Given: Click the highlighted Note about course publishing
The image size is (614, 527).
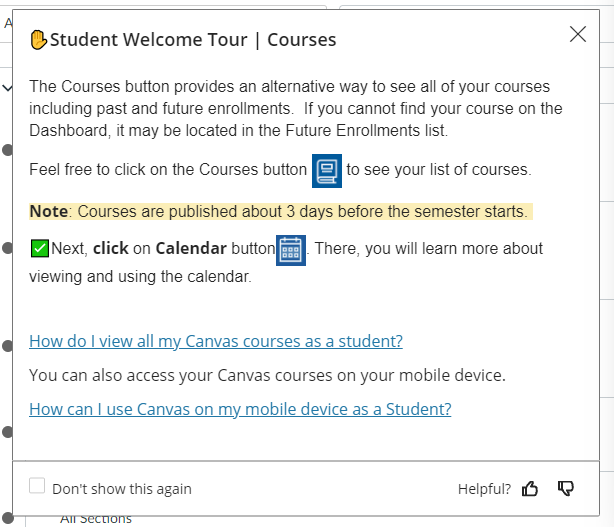Looking at the screenshot, I should pos(279,211).
